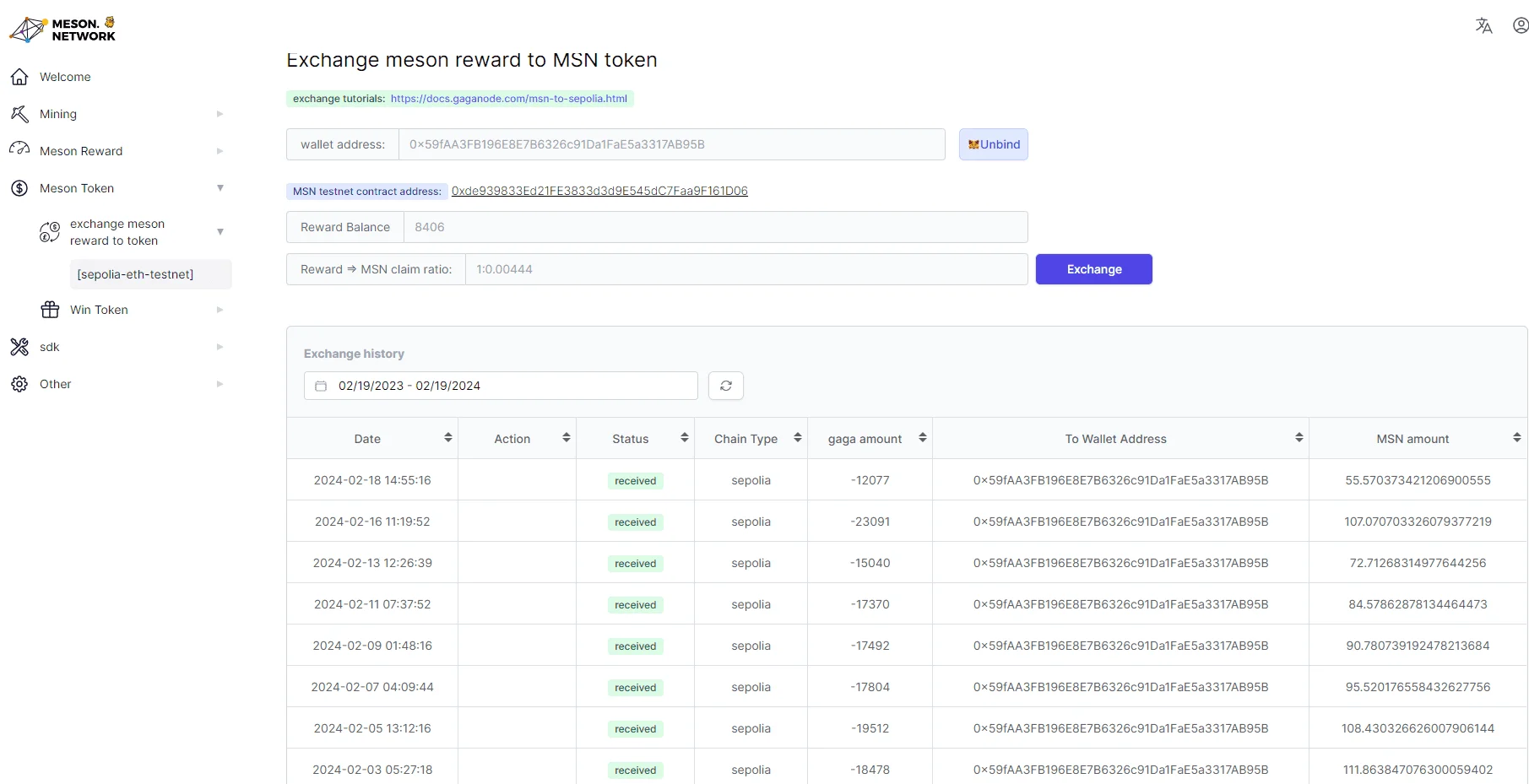Image resolution: width=1529 pixels, height=784 pixels.
Task: Sort table by To Wallet Address column
Action: tap(1299, 438)
